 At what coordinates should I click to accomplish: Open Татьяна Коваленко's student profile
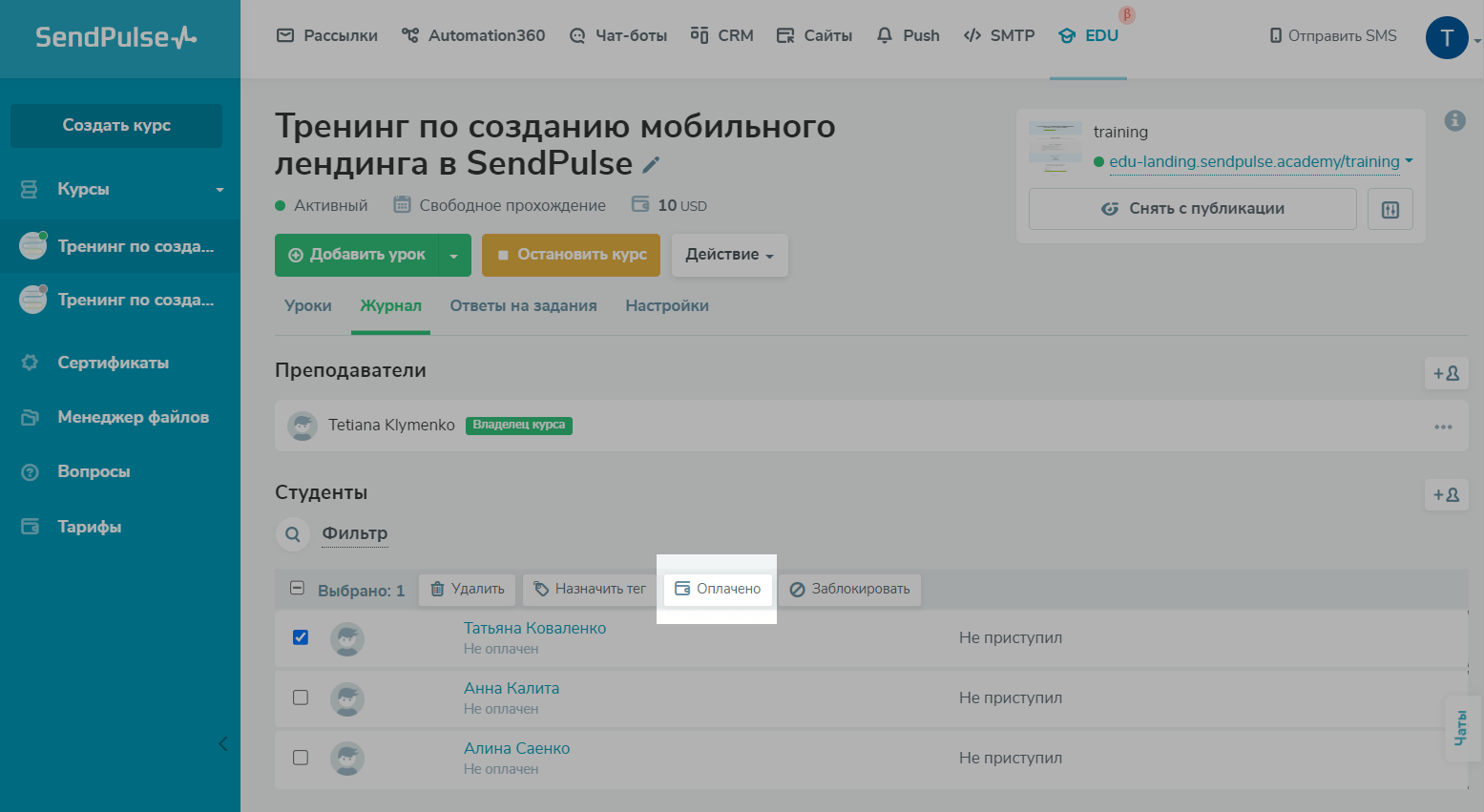pyautogui.click(x=534, y=629)
